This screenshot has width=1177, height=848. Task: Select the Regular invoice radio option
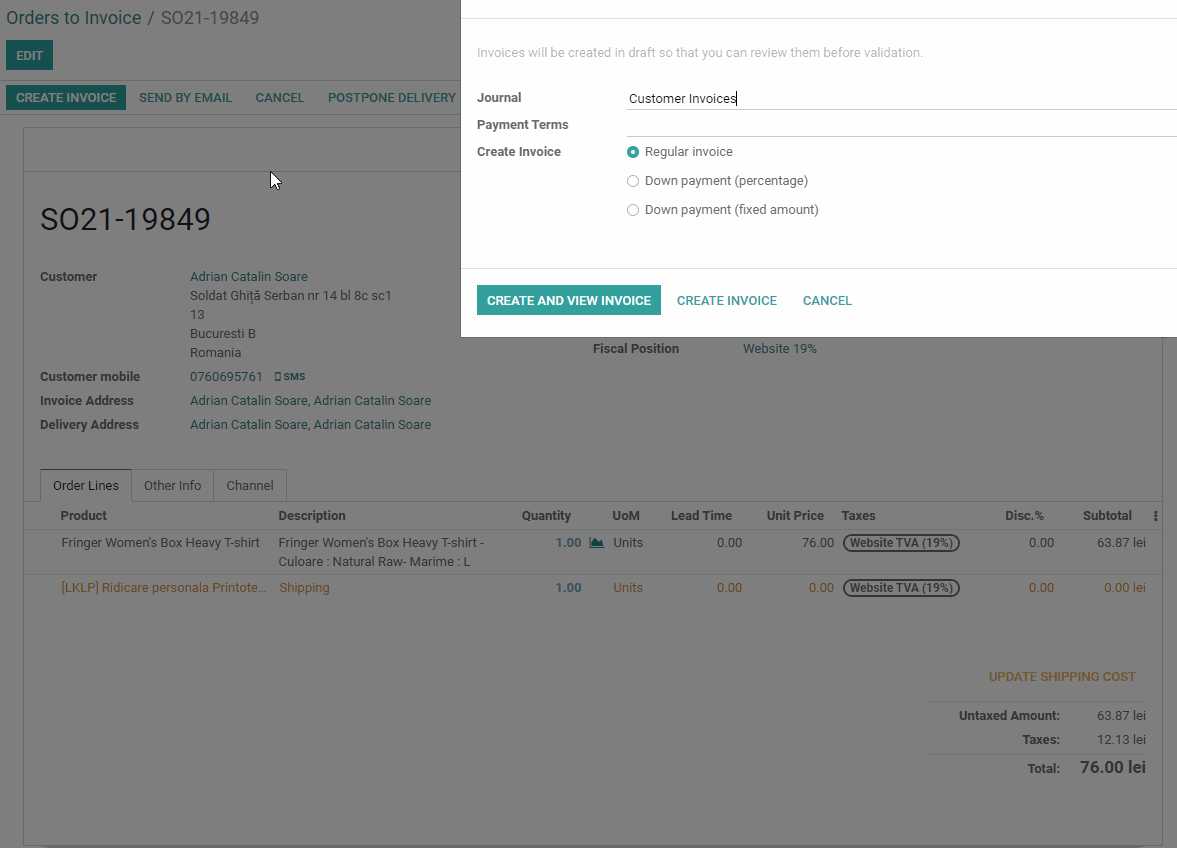pyautogui.click(x=633, y=152)
